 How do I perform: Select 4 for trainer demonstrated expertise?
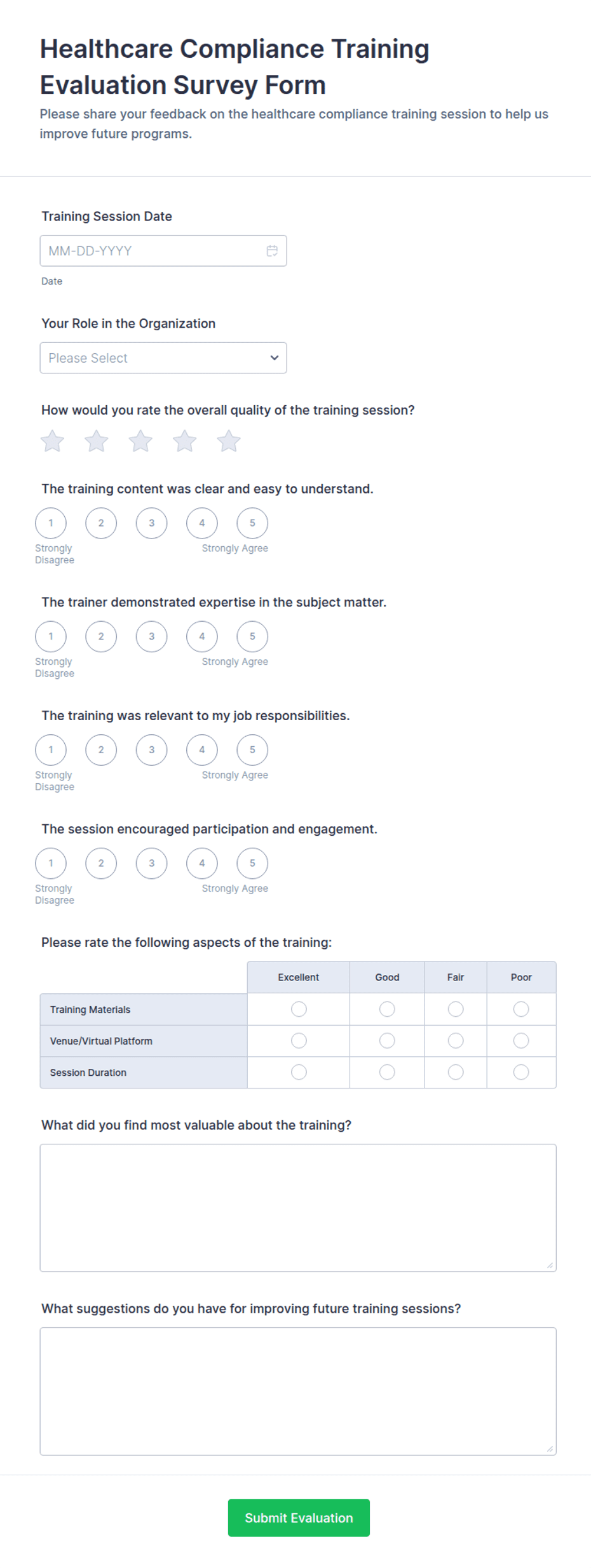point(202,636)
